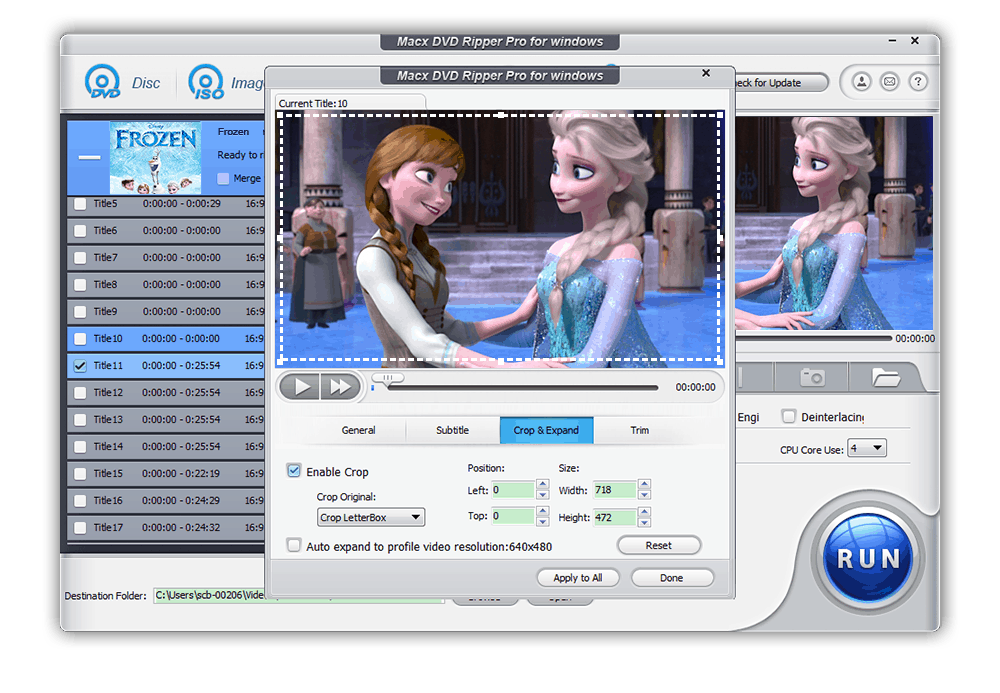Increase the crop Height value
The width and height of the screenshot is (1000, 693).
click(644, 512)
